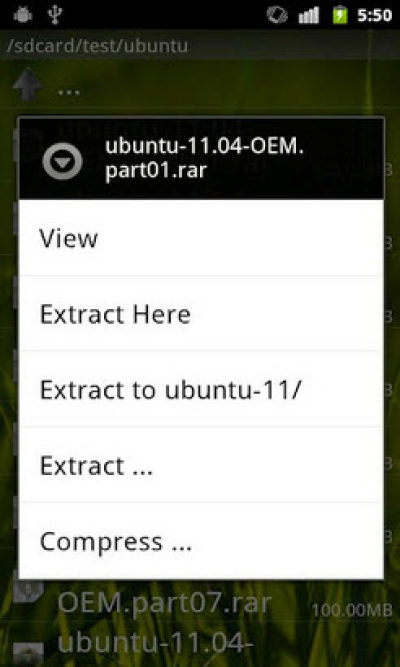The height and width of the screenshot is (667, 400).
Task: Choose Extract Here option
Action: (x=201, y=314)
